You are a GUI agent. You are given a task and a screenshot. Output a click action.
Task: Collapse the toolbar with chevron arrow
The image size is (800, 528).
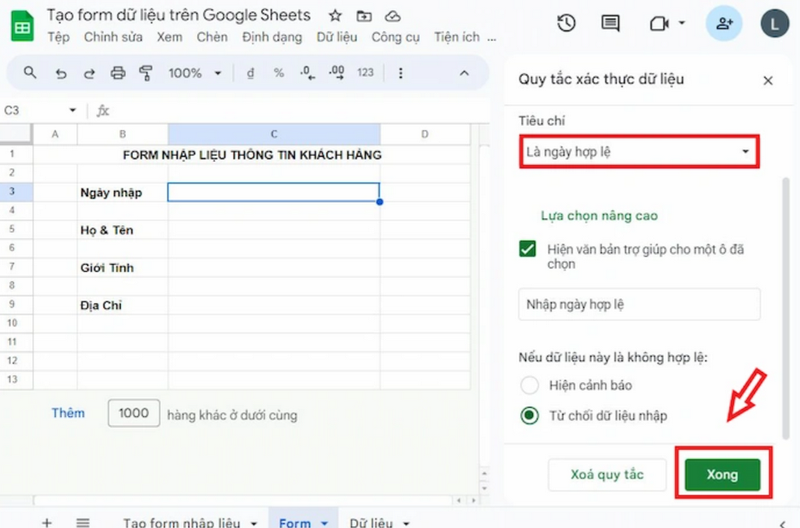[x=464, y=73]
